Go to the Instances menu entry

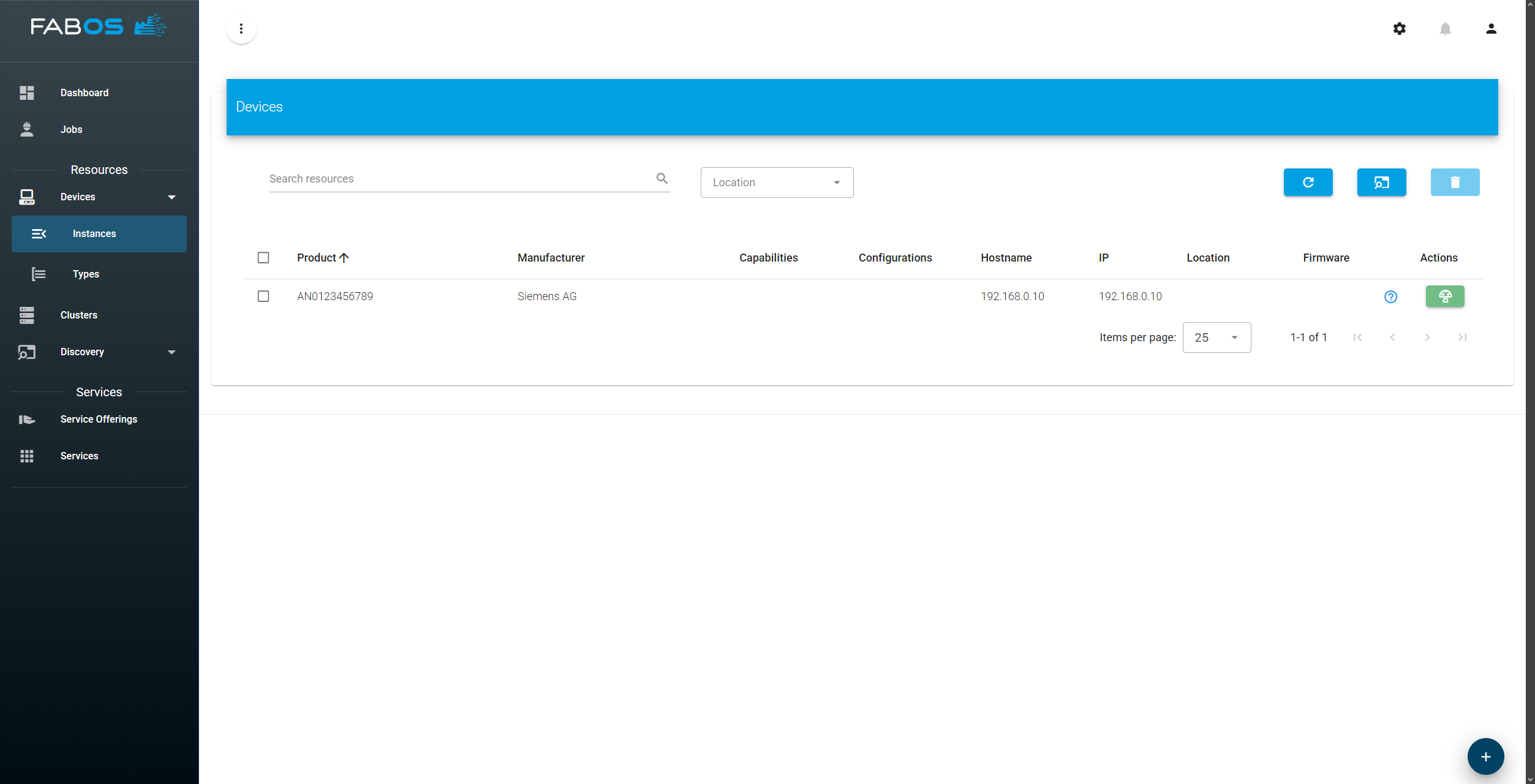(x=94, y=233)
